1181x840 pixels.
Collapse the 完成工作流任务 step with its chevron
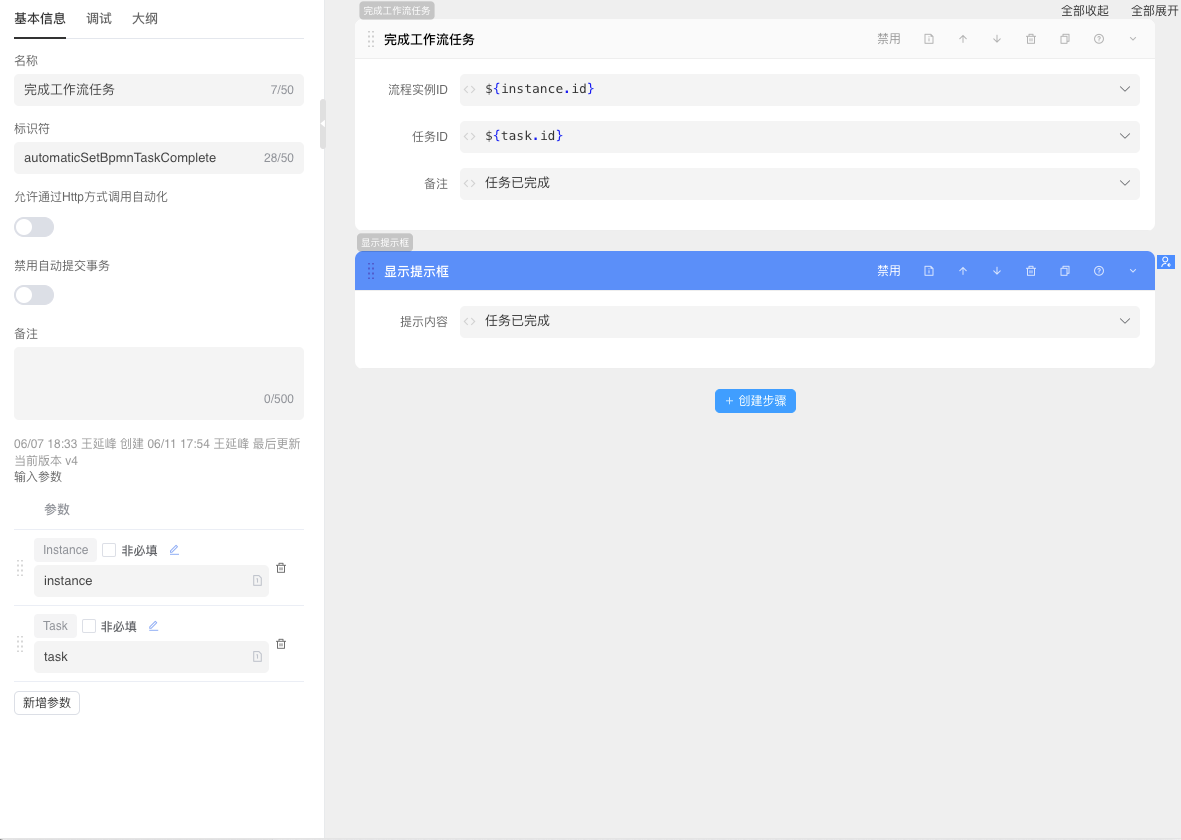point(1133,39)
